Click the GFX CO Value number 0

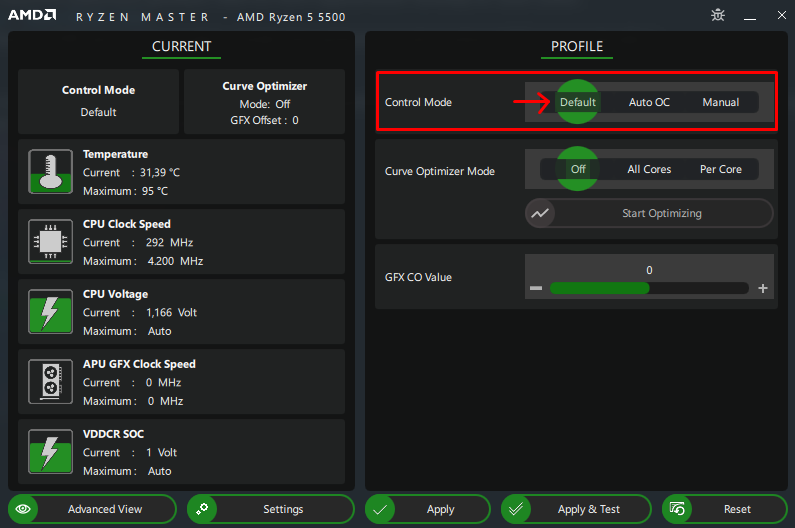coord(649,270)
